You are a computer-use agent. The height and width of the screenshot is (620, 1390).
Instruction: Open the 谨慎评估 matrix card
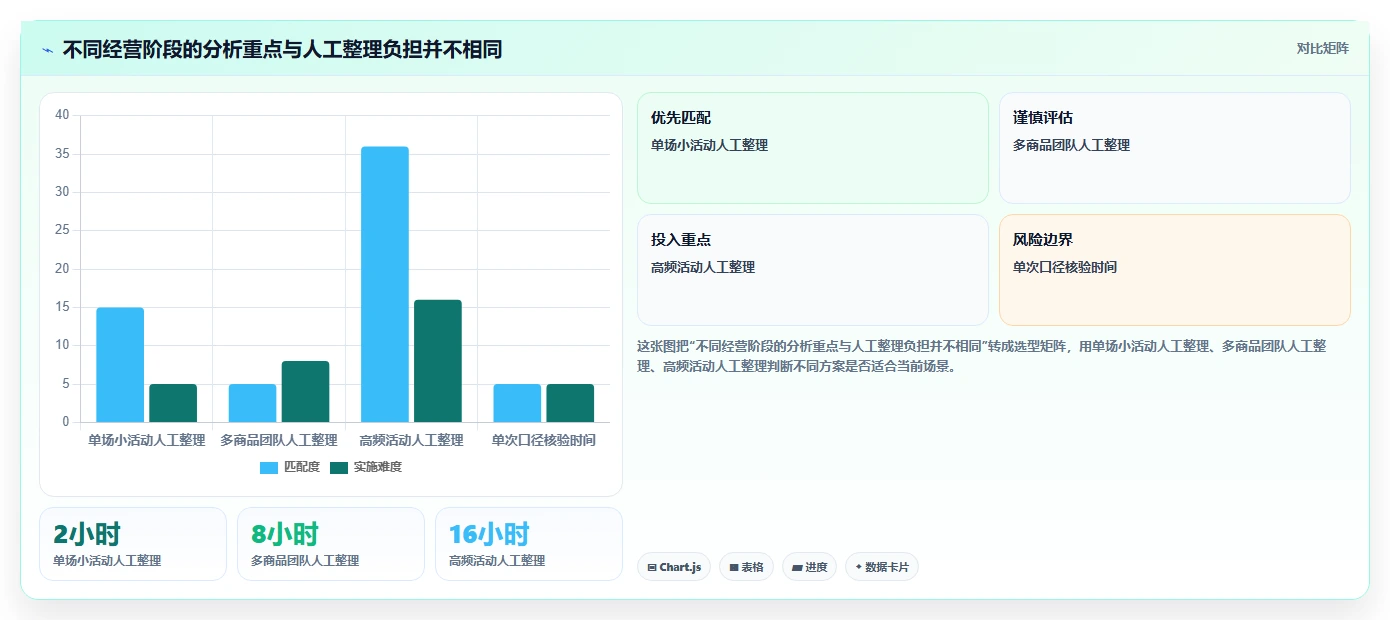coord(1175,148)
